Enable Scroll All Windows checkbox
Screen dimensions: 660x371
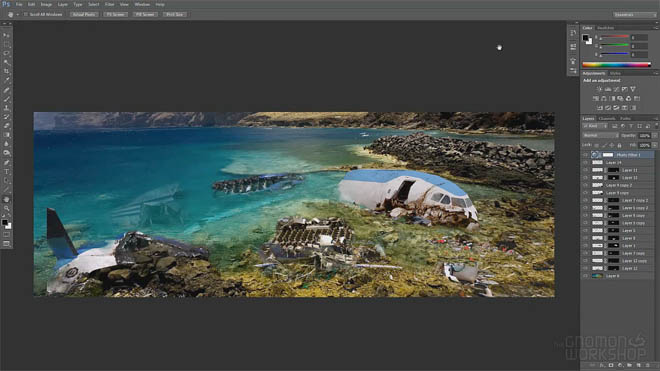pos(26,14)
